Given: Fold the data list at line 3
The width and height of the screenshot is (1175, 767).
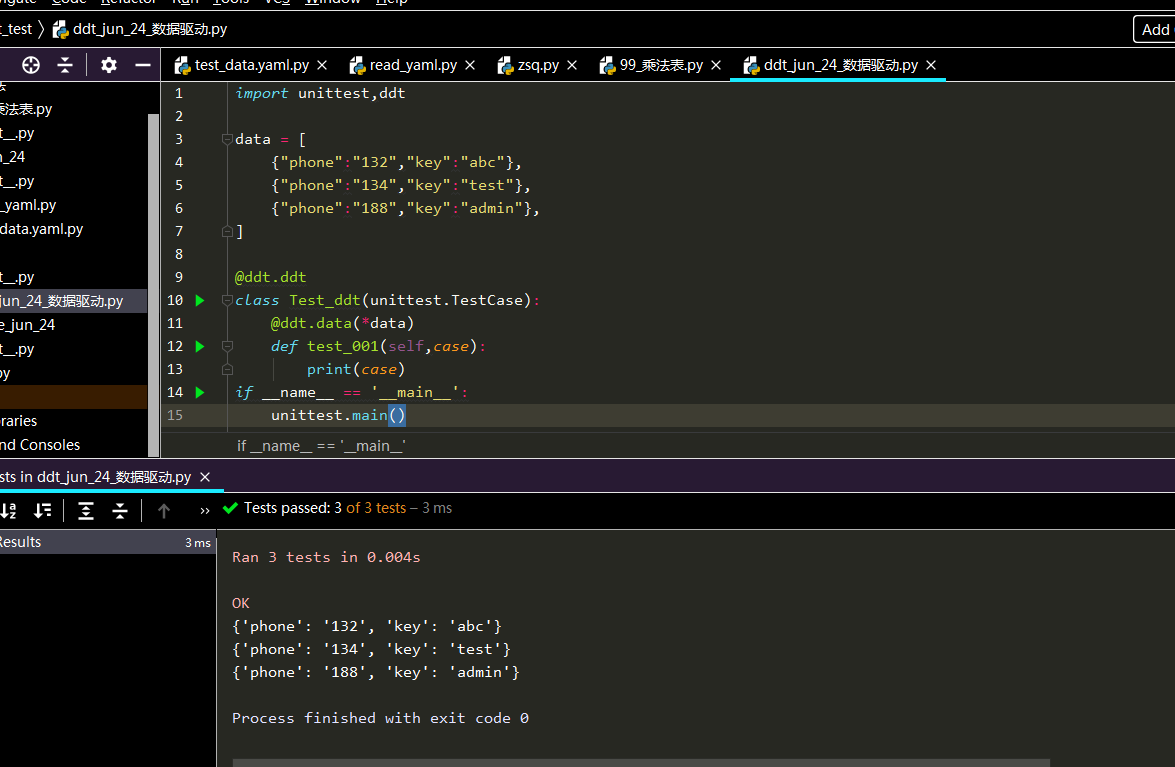Looking at the screenshot, I should [x=227, y=139].
